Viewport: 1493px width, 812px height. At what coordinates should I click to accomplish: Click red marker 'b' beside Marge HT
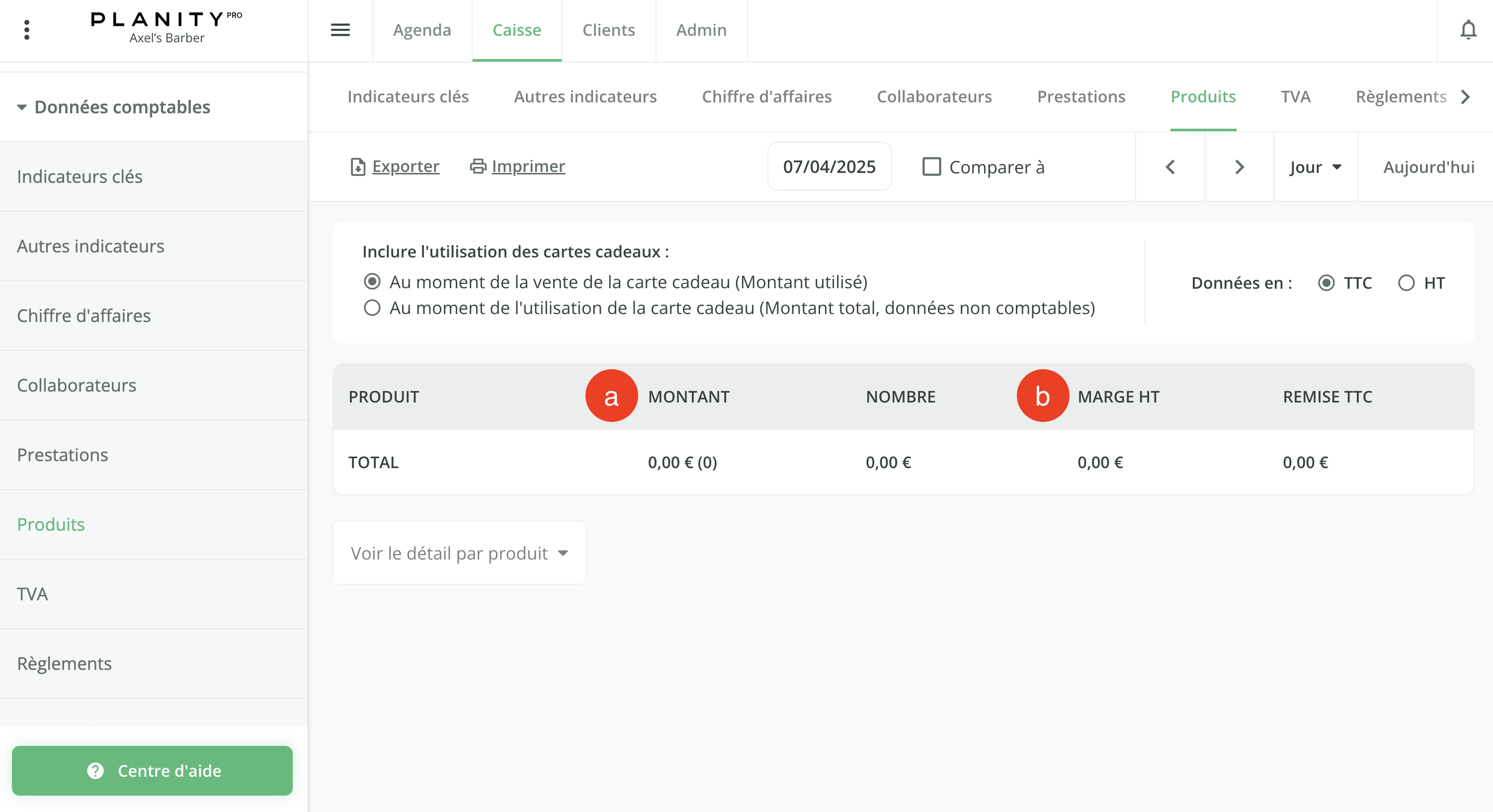point(1042,396)
